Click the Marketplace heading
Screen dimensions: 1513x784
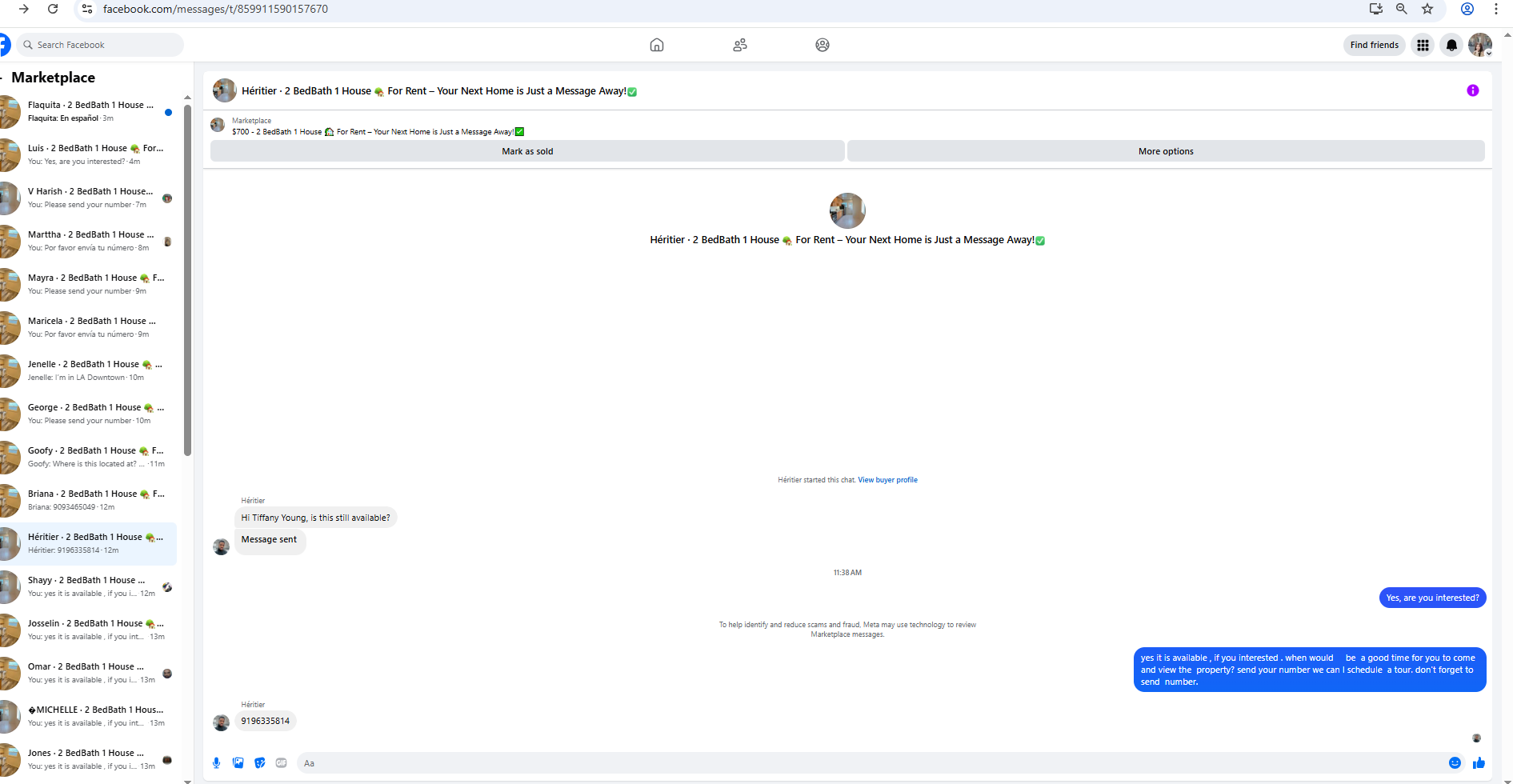[x=53, y=78]
